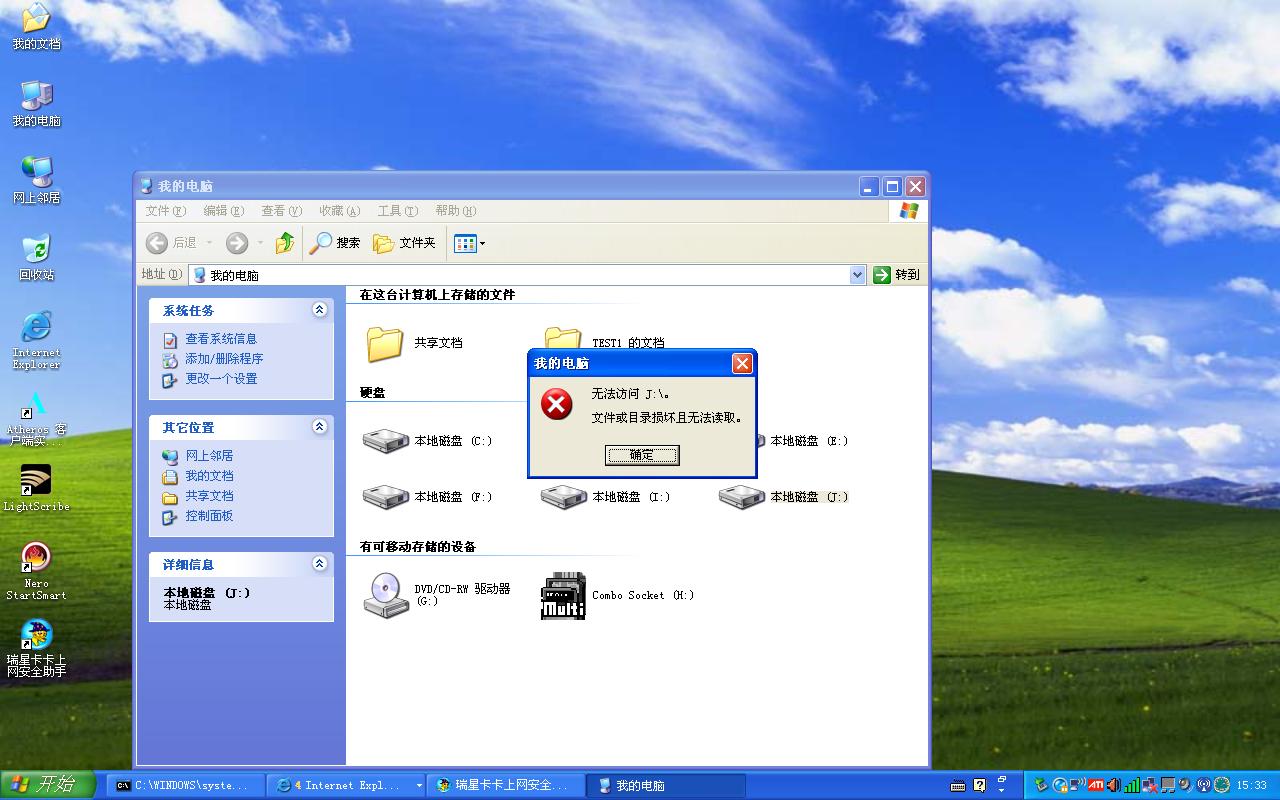Open 控制面板 in the side panel
This screenshot has height=800, width=1280.
209,516
